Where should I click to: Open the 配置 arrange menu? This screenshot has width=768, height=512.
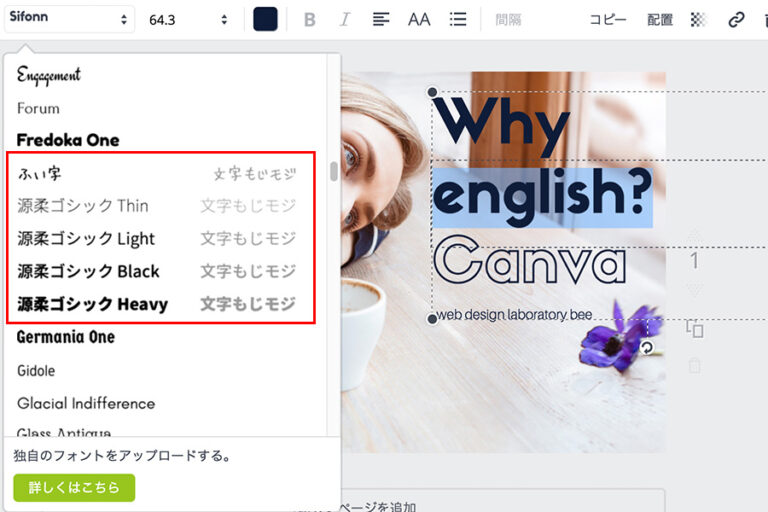660,20
